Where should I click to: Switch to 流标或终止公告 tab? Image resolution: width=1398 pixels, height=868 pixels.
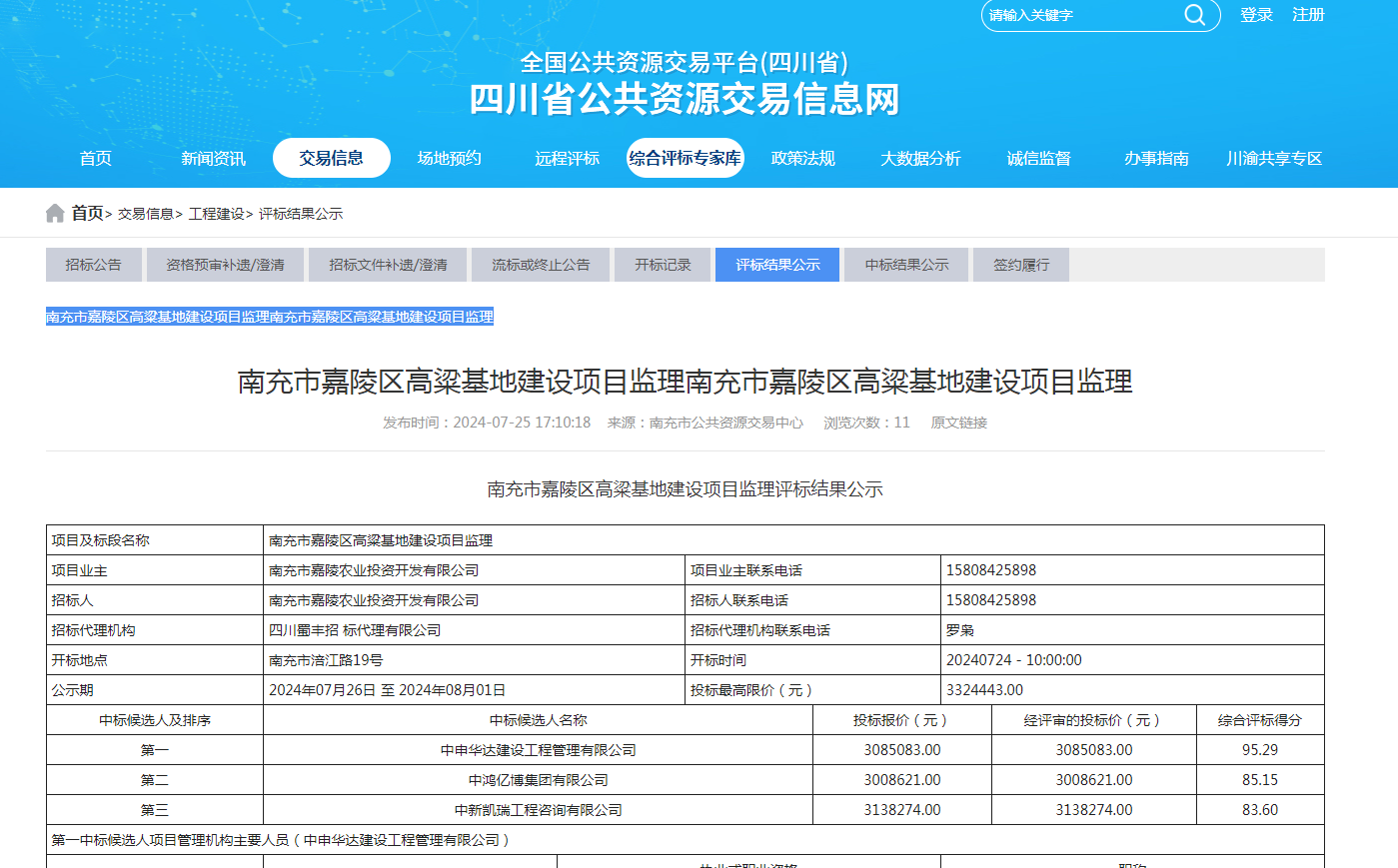coord(541,265)
